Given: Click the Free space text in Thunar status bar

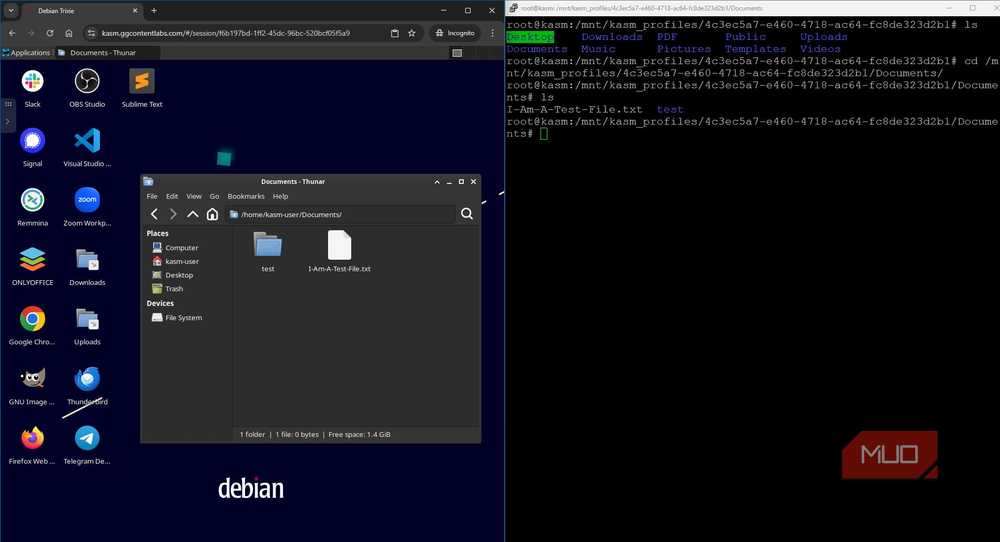Looking at the screenshot, I should pos(359,434).
